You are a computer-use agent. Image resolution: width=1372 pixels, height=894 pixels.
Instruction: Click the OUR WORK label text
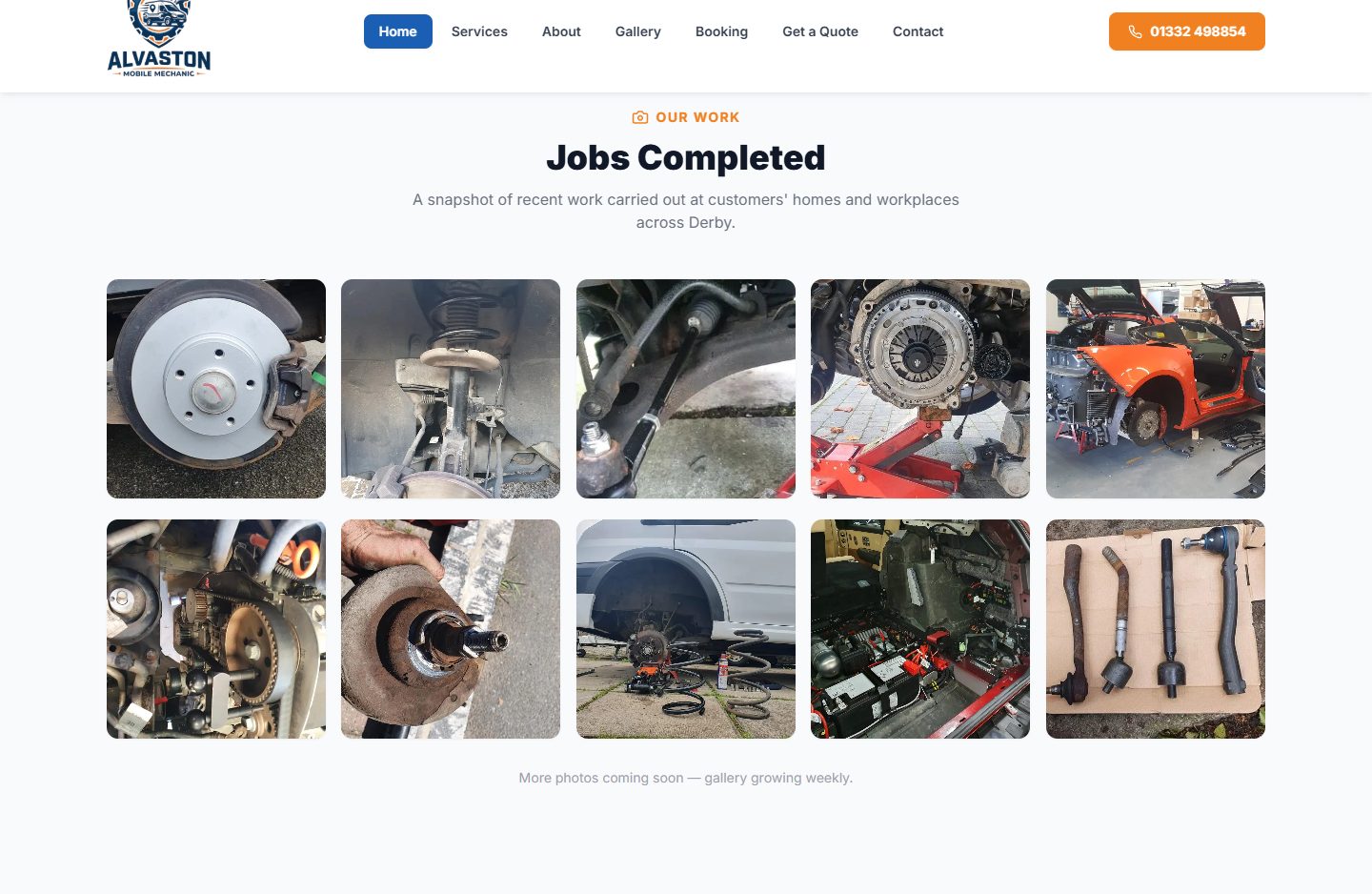coord(697,117)
